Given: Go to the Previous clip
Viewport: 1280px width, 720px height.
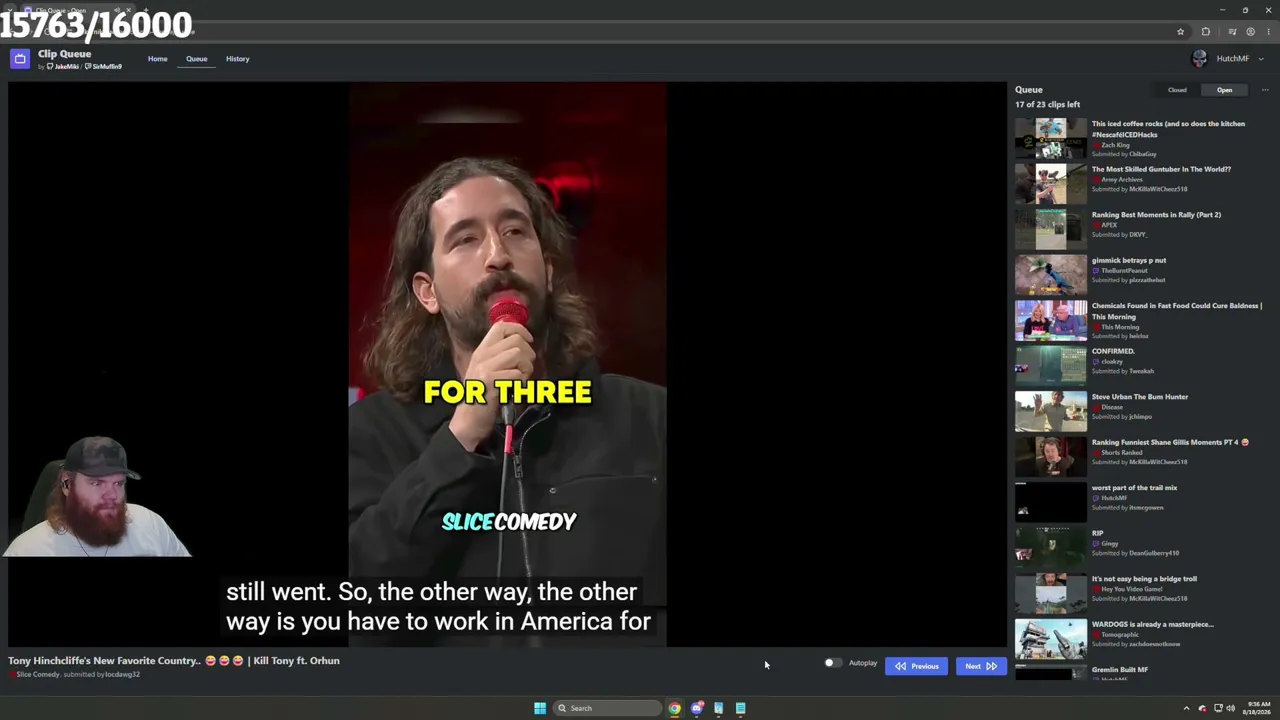Looking at the screenshot, I should coord(916,666).
